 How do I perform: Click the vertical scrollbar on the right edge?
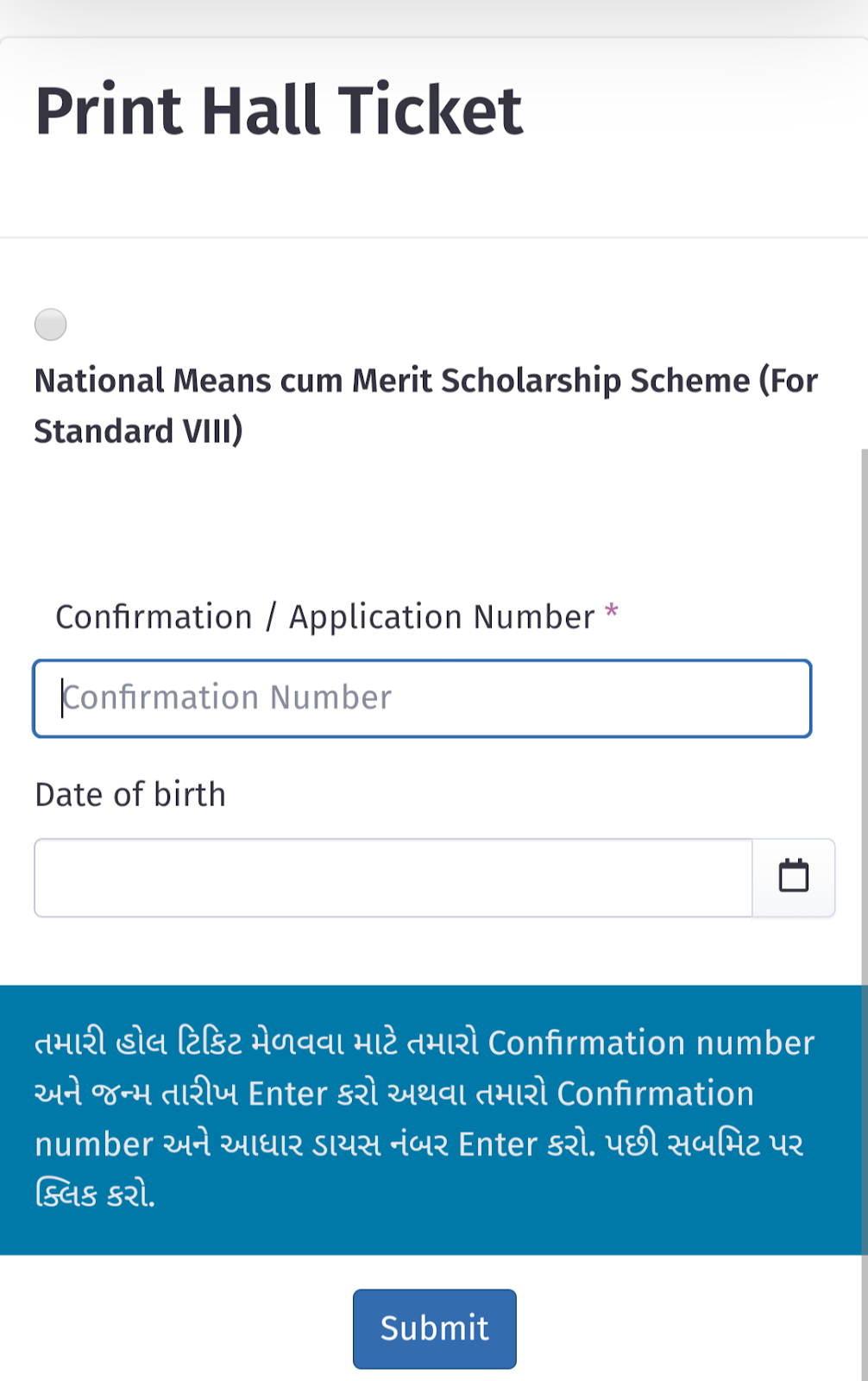(864, 777)
